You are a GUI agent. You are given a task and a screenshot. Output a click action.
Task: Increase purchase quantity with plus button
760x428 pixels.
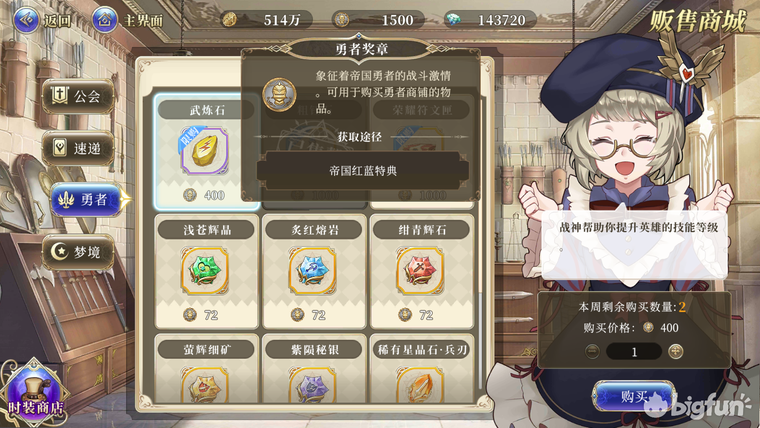(x=676, y=351)
